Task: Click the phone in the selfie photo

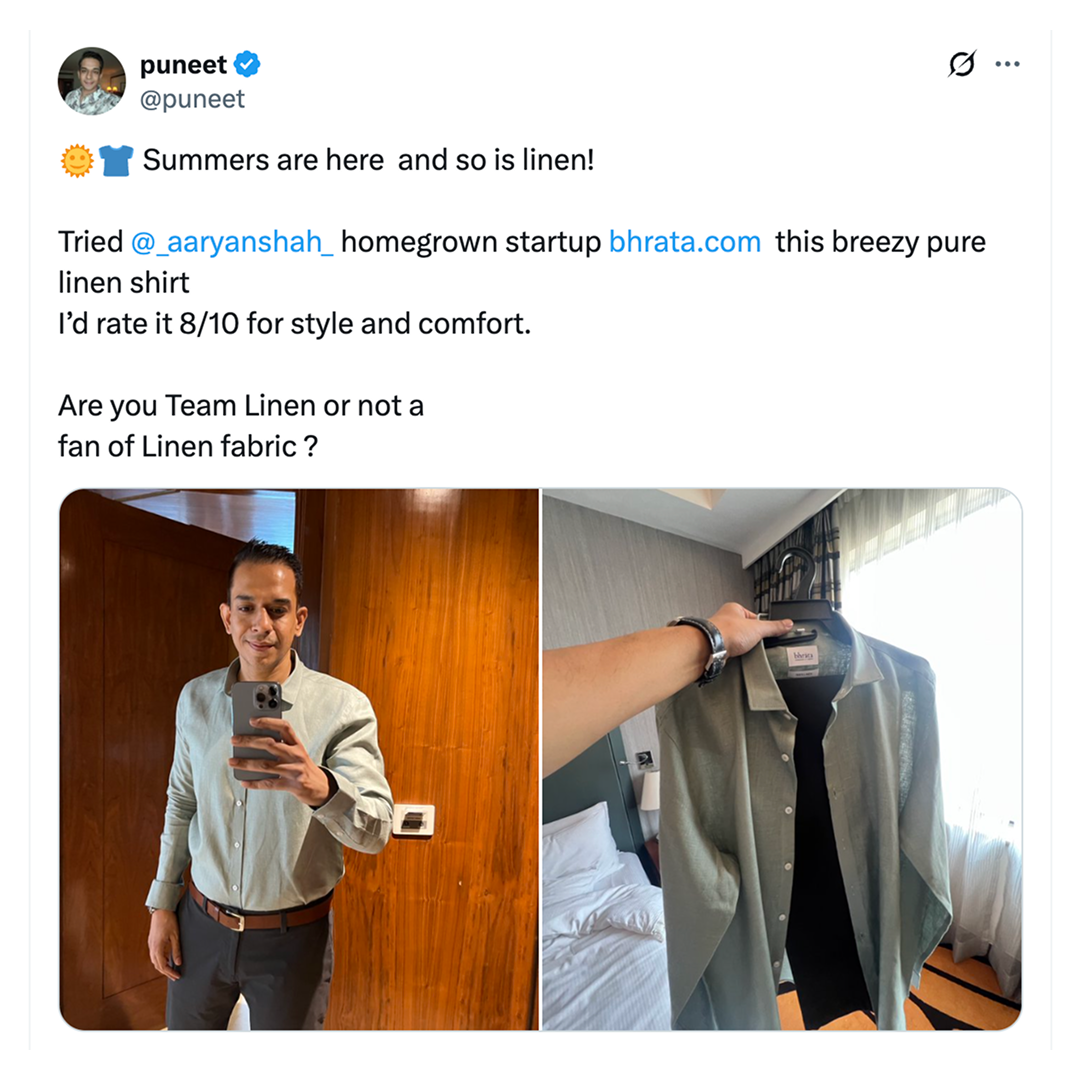Action: coord(258,729)
